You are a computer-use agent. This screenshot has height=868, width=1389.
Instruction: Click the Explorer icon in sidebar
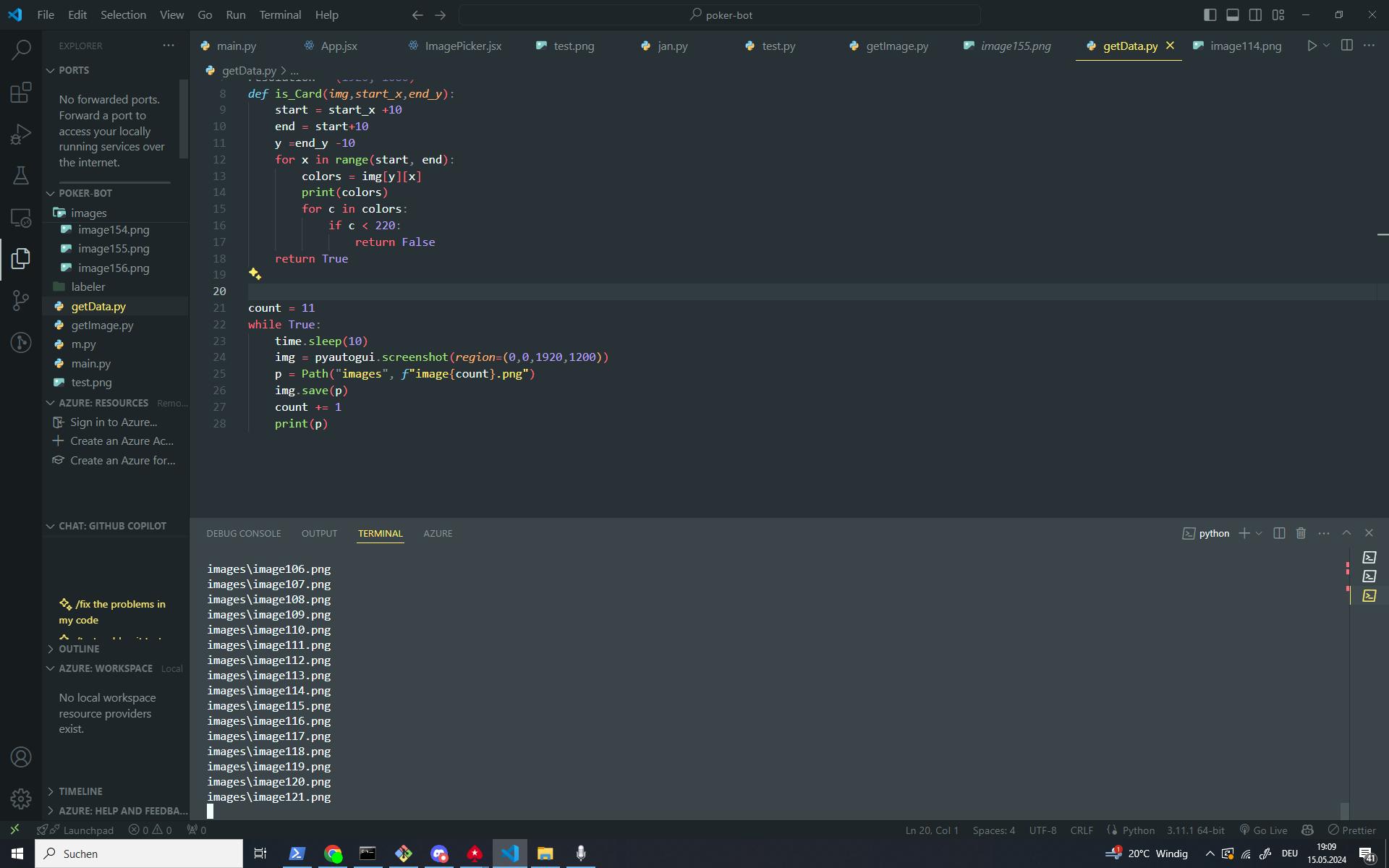coord(22,258)
